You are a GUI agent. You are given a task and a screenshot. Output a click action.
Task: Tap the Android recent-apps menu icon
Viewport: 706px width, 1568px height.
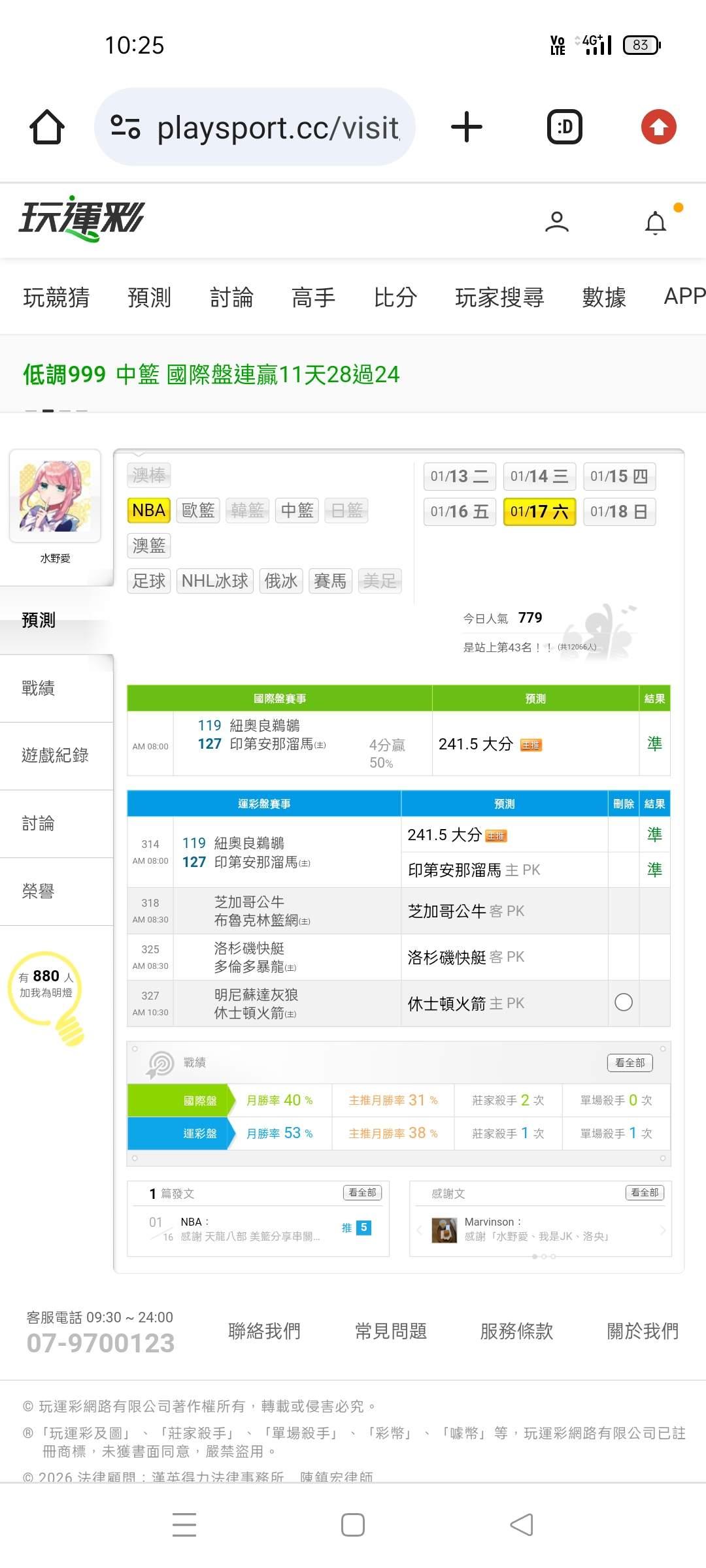(184, 1524)
